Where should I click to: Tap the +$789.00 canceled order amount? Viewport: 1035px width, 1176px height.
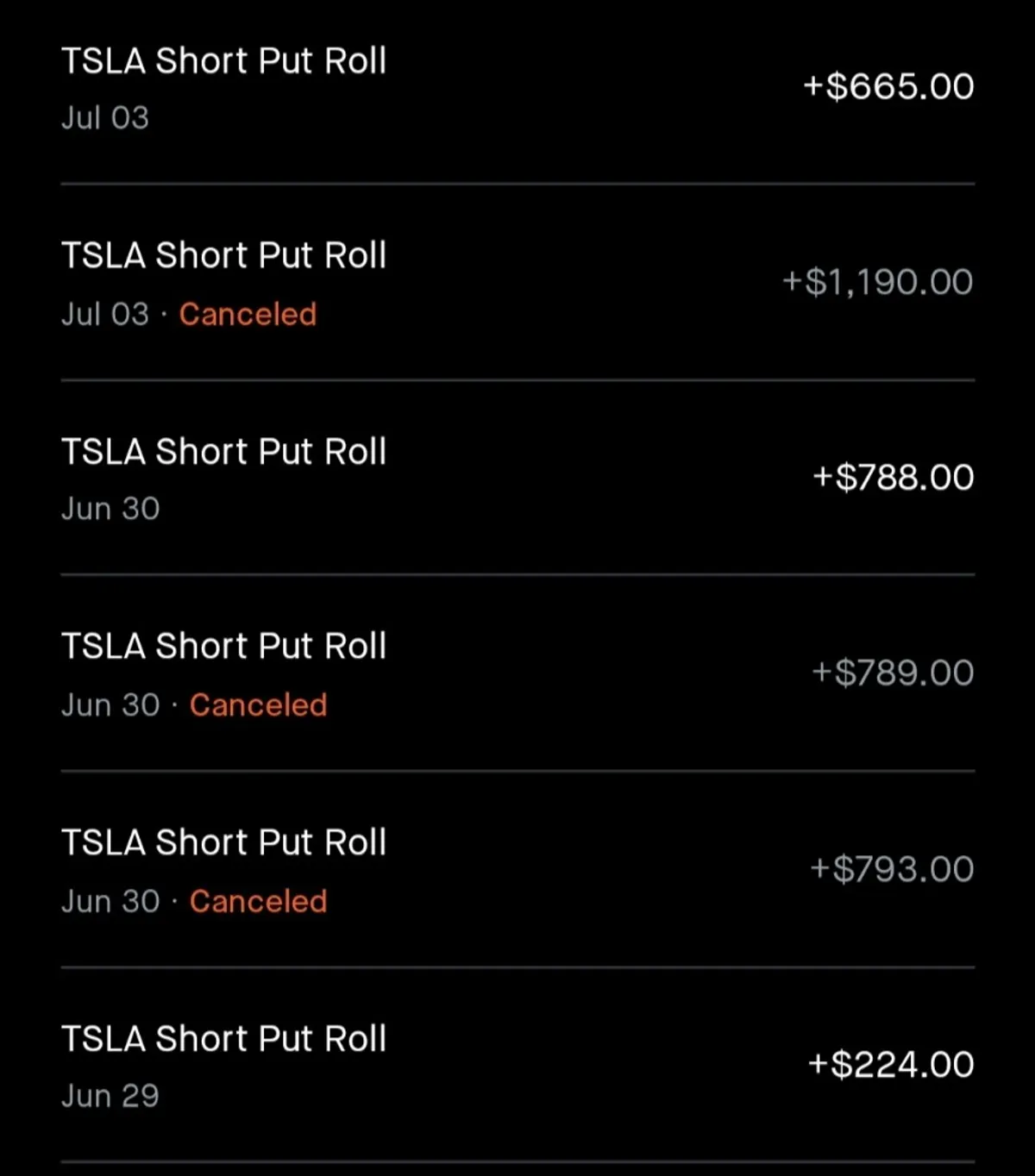point(893,673)
